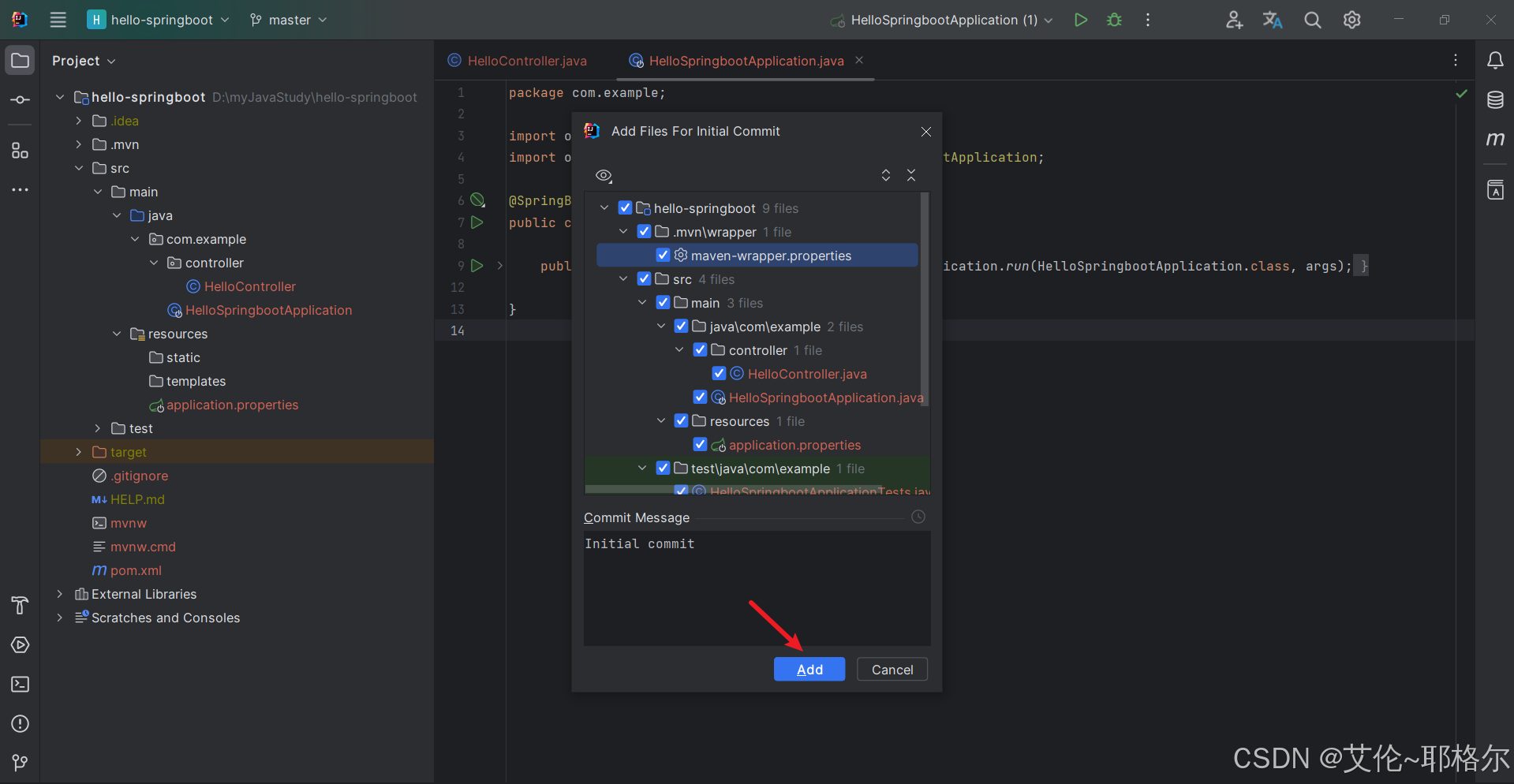The height and width of the screenshot is (784, 1514).
Task: Switch to the HelloController.java editor tab
Action: [526, 61]
